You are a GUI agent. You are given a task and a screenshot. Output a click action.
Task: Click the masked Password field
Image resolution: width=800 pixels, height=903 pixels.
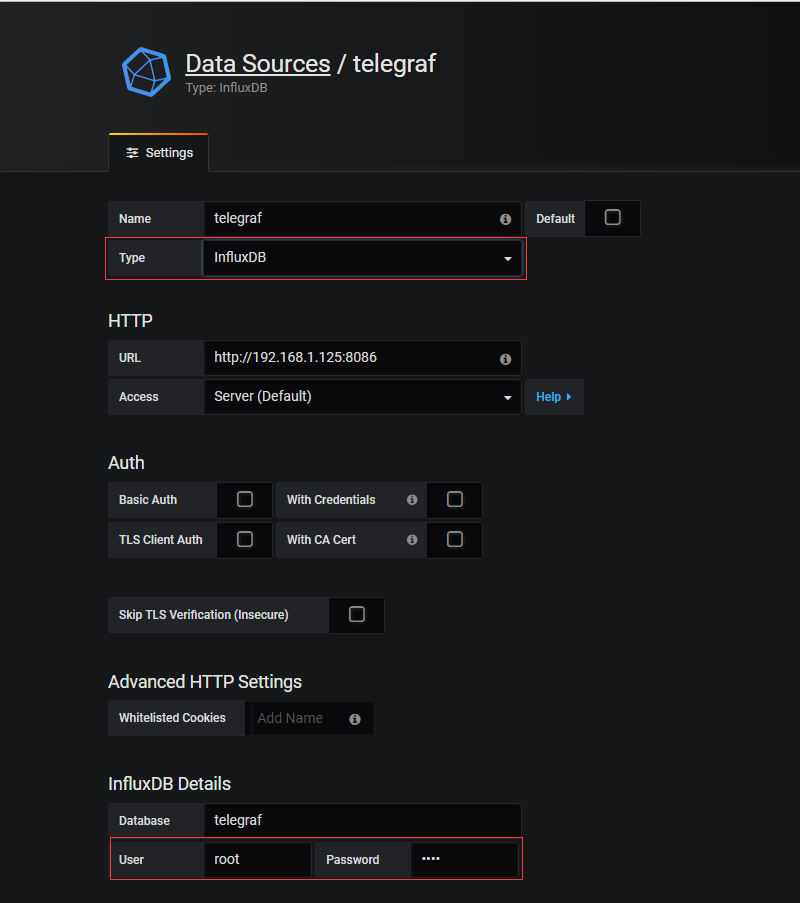point(464,859)
